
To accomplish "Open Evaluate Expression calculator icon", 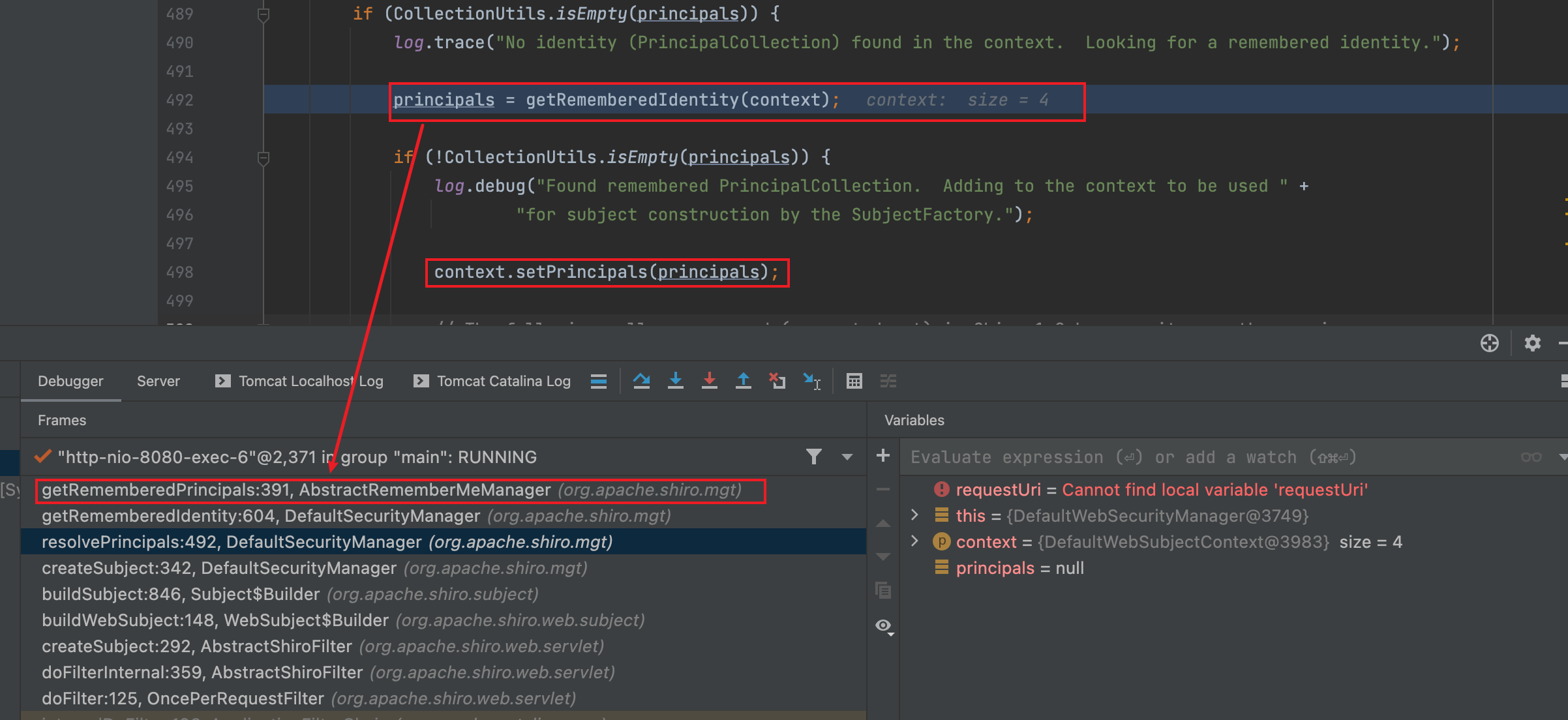I will (x=854, y=381).
